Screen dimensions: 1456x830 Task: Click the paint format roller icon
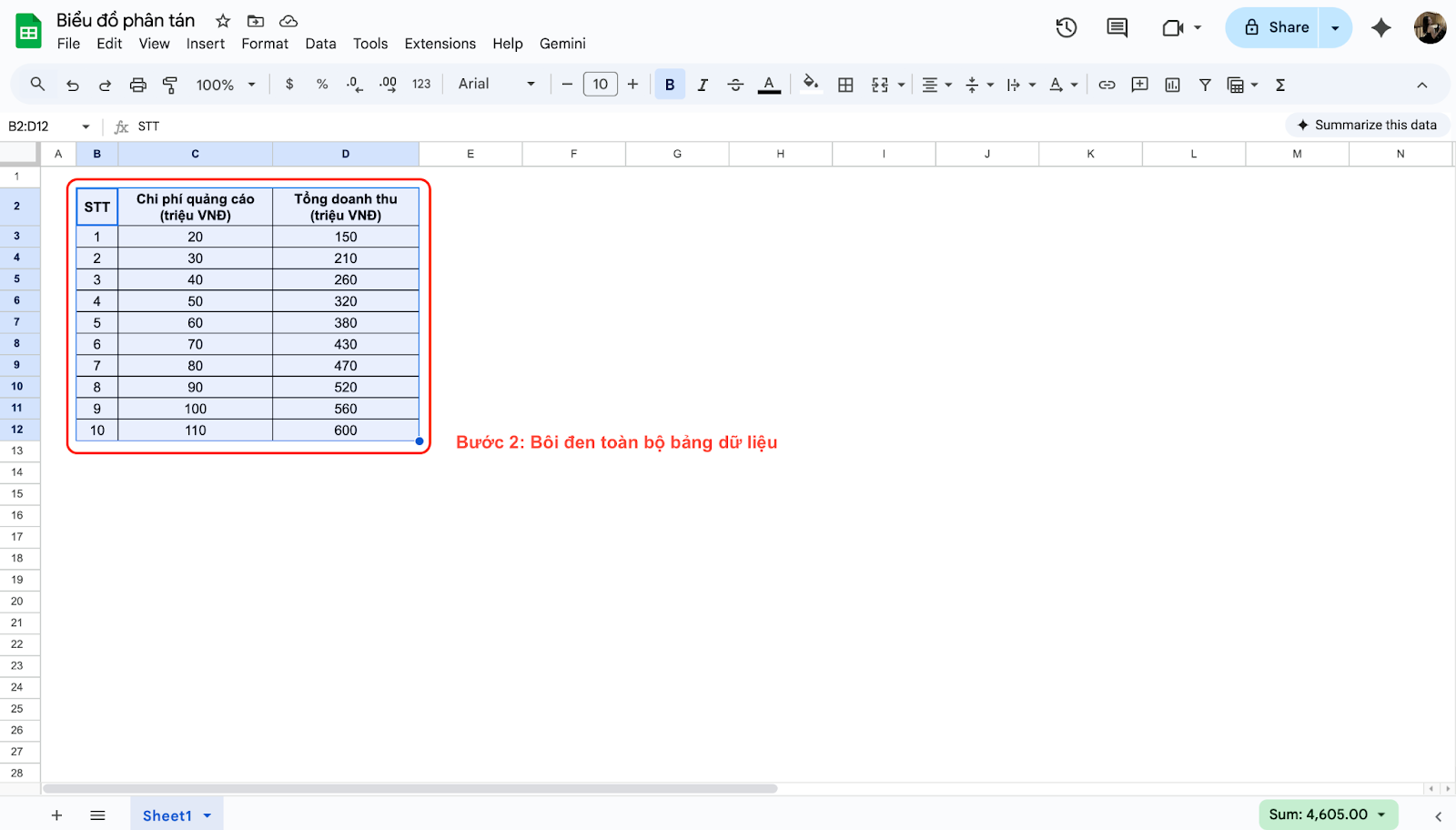click(x=170, y=85)
